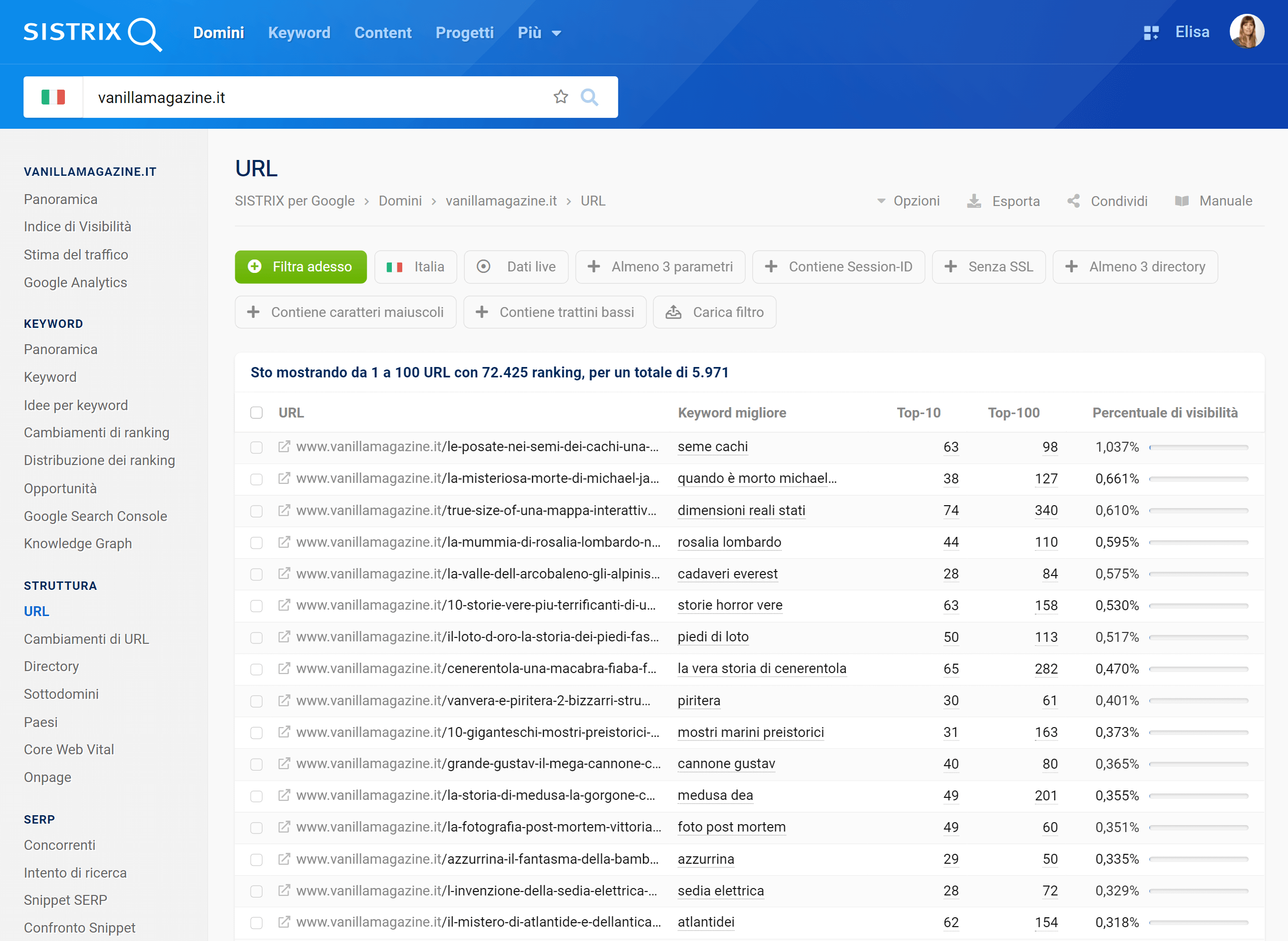Toggle the select-all checkbox in URL header
This screenshot has width=1288, height=941.
coord(257,413)
